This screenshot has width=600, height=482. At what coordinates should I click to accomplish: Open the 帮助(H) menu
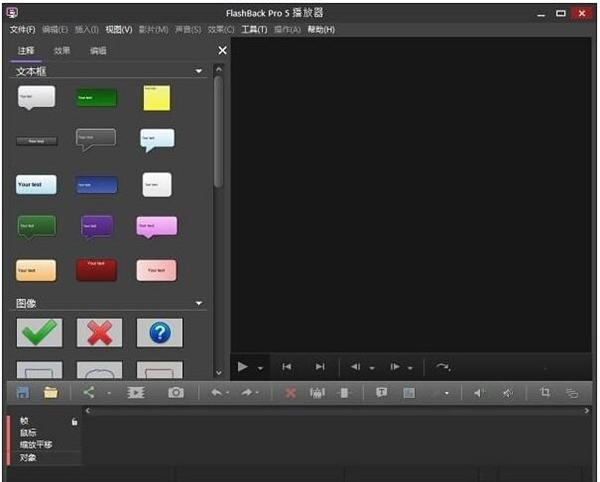(321, 30)
